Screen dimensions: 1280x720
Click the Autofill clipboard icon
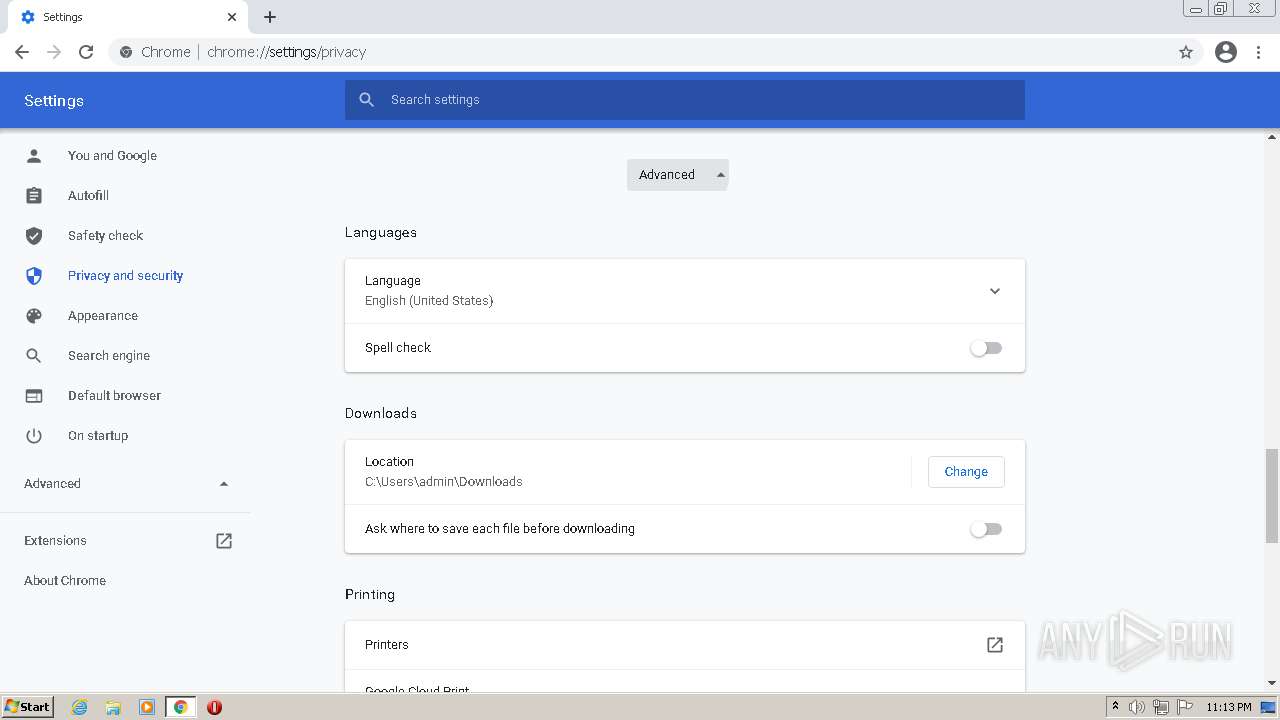pyautogui.click(x=34, y=196)
